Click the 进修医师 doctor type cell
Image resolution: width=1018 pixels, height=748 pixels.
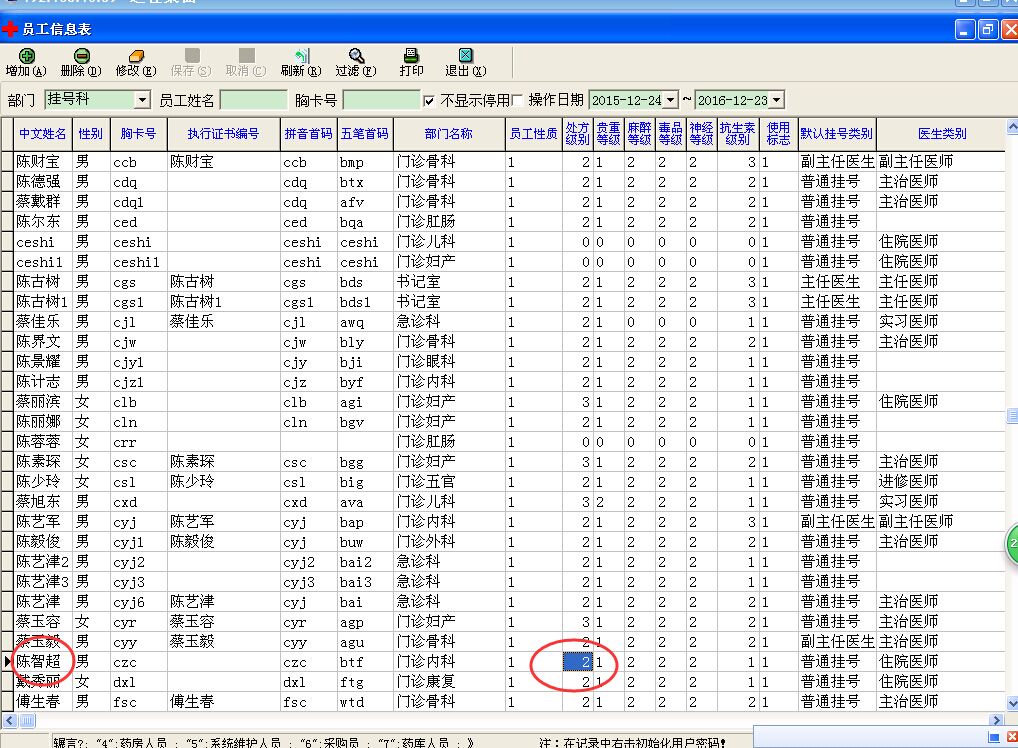(x=941, y=482)
